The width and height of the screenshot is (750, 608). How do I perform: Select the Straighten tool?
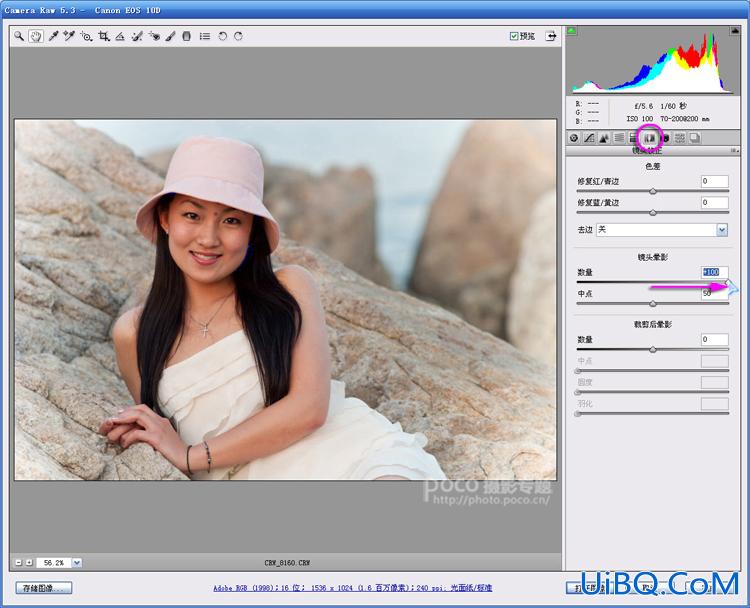[120, 36]
